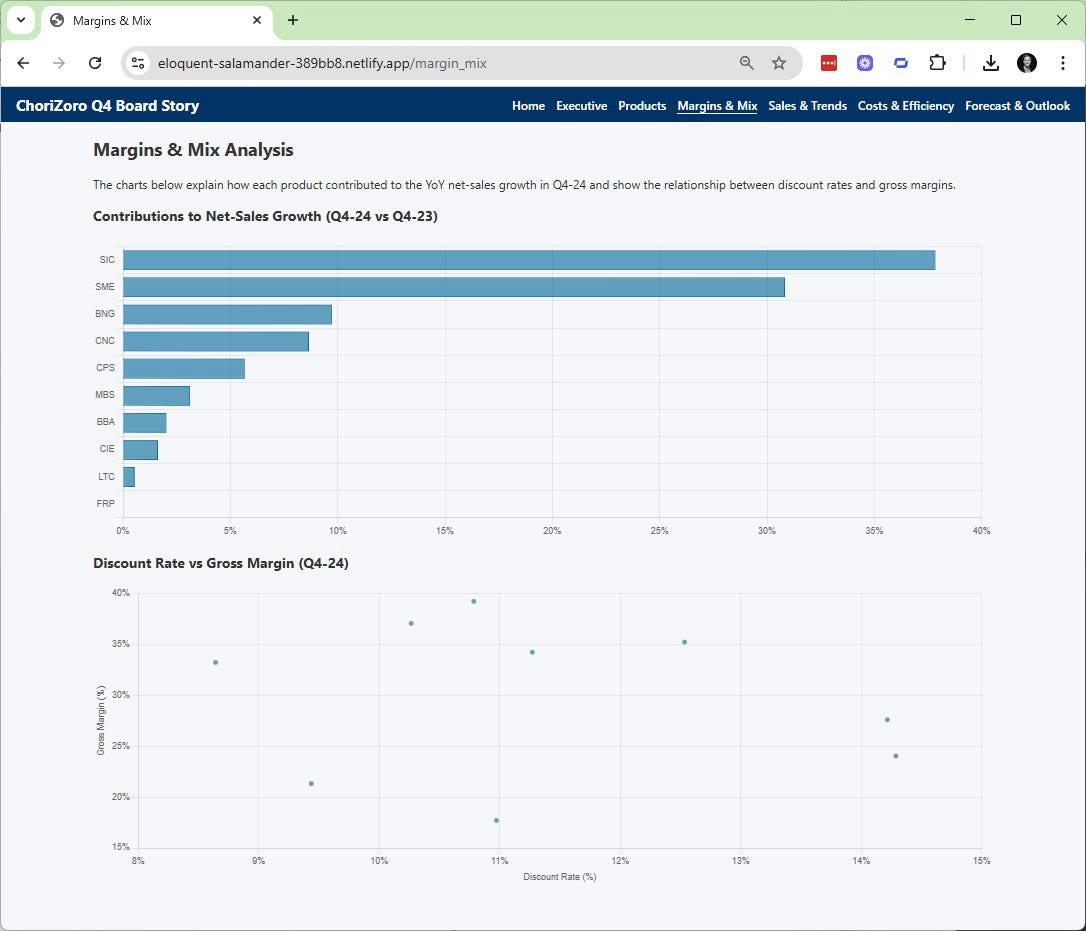Screen dimensions: 1086x931
Task: Go back to the previous page
Action: pos(23,63)
